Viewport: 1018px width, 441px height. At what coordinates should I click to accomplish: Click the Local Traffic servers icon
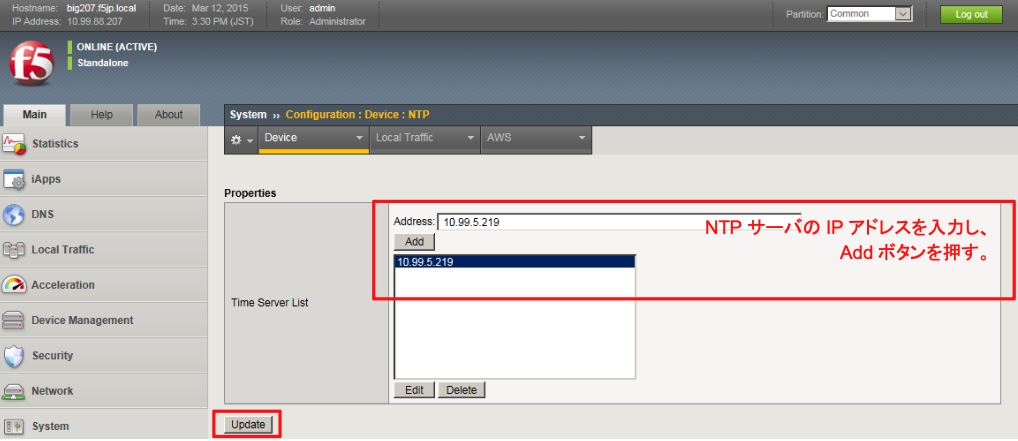[14, 250]
